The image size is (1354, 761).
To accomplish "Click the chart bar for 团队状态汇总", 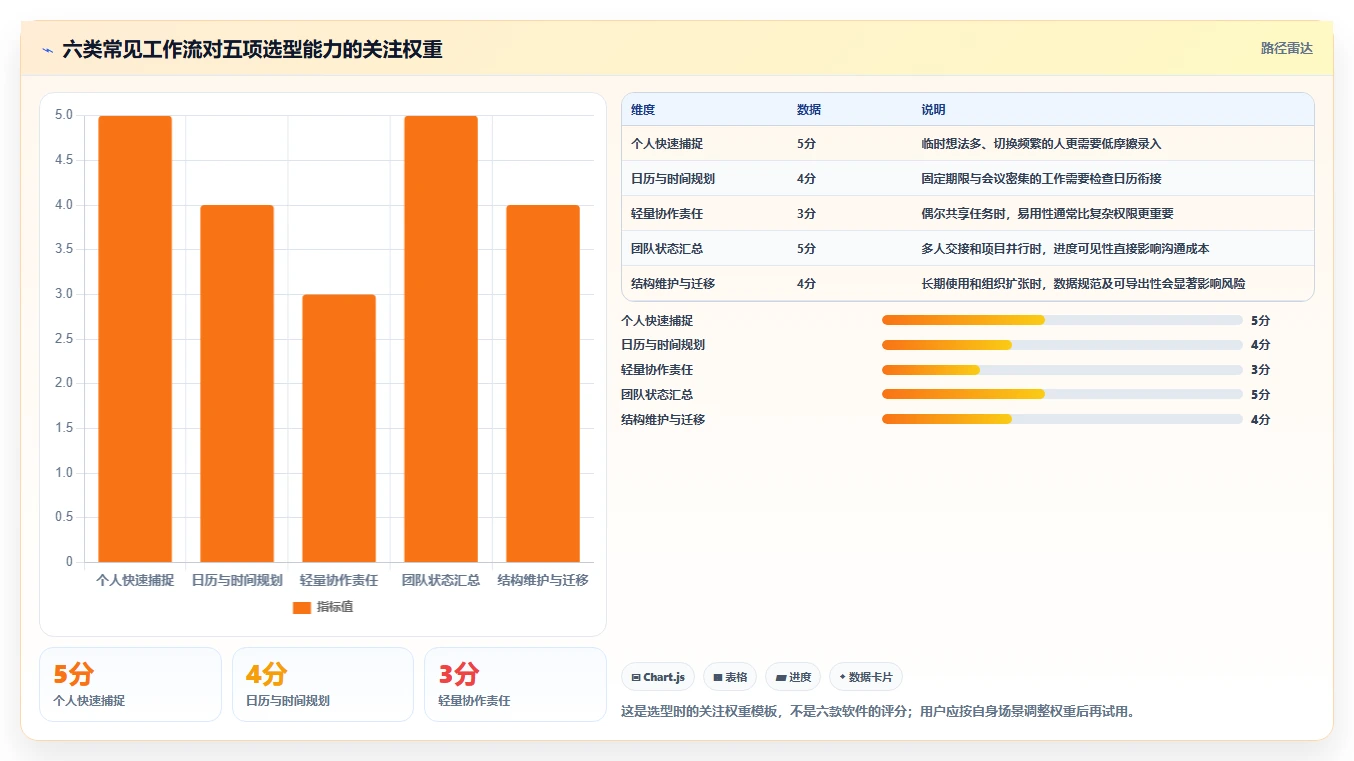I will coord(441,339).
